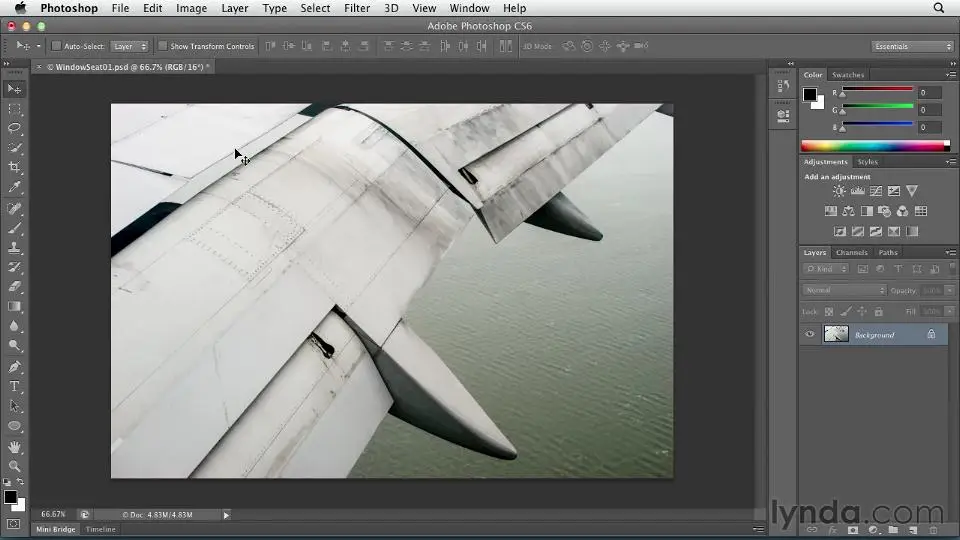Image resolution: width=960 pixels, height=540 pixels.
Task: Open the Filter menu
Action: coord(357,8)
